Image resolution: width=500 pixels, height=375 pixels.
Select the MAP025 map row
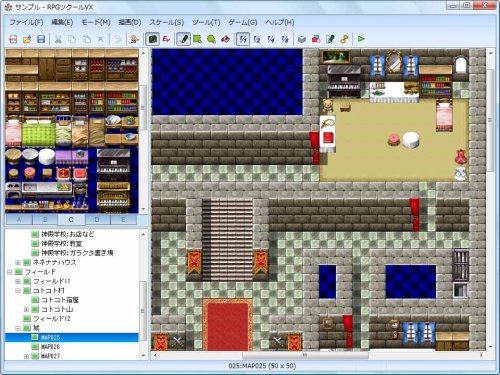click(72, 337)
